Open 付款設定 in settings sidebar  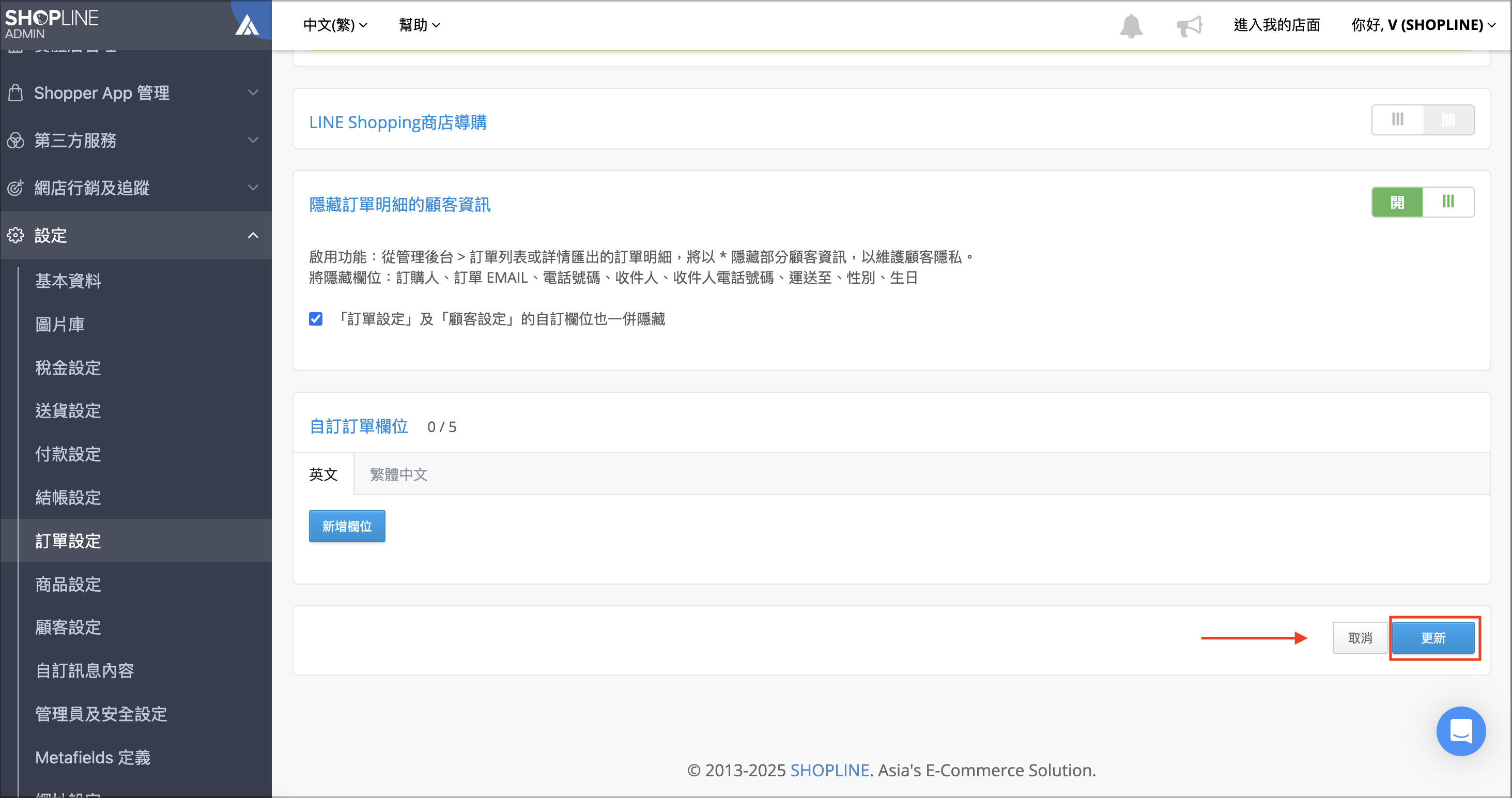(x=68, y=454)
